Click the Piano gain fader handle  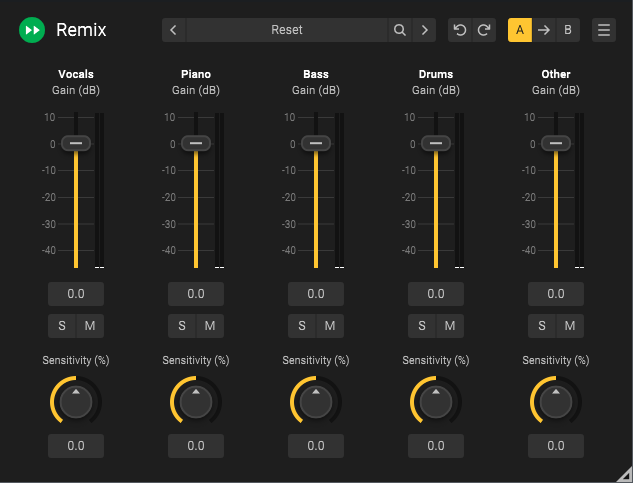tap(196, 143)
